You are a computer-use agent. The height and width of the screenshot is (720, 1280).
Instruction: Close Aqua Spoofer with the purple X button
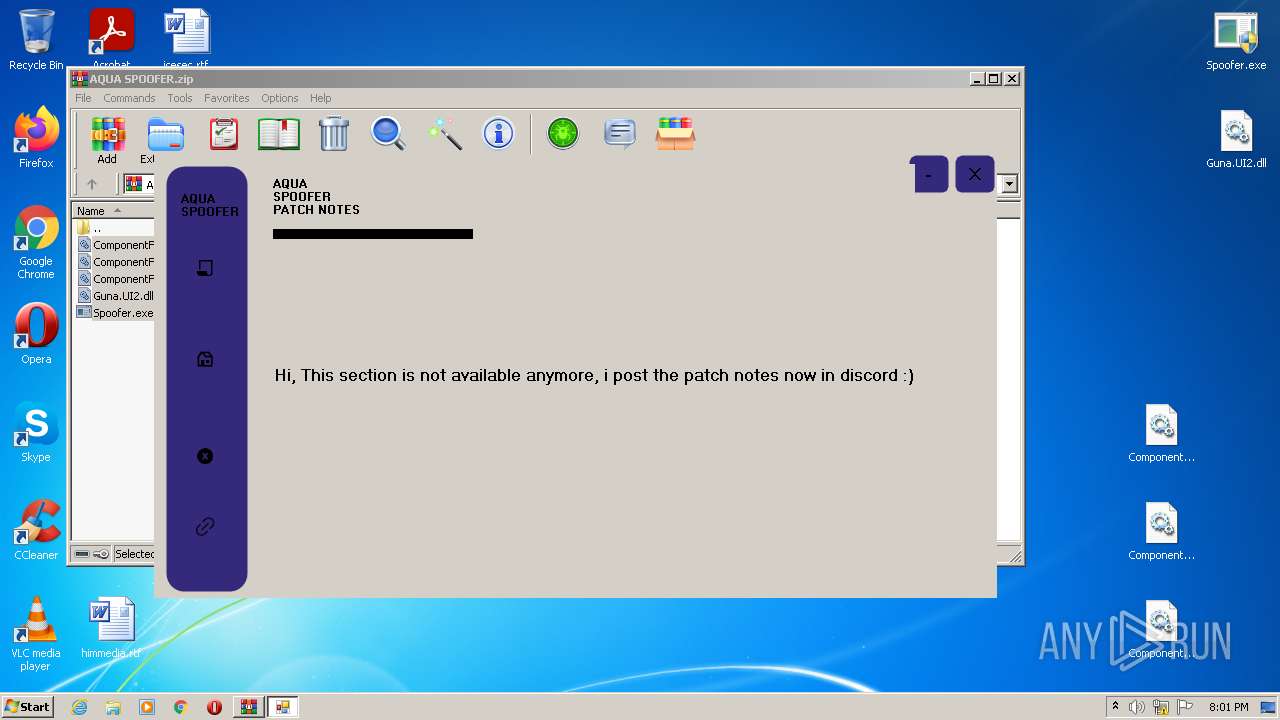coord(975,174)
